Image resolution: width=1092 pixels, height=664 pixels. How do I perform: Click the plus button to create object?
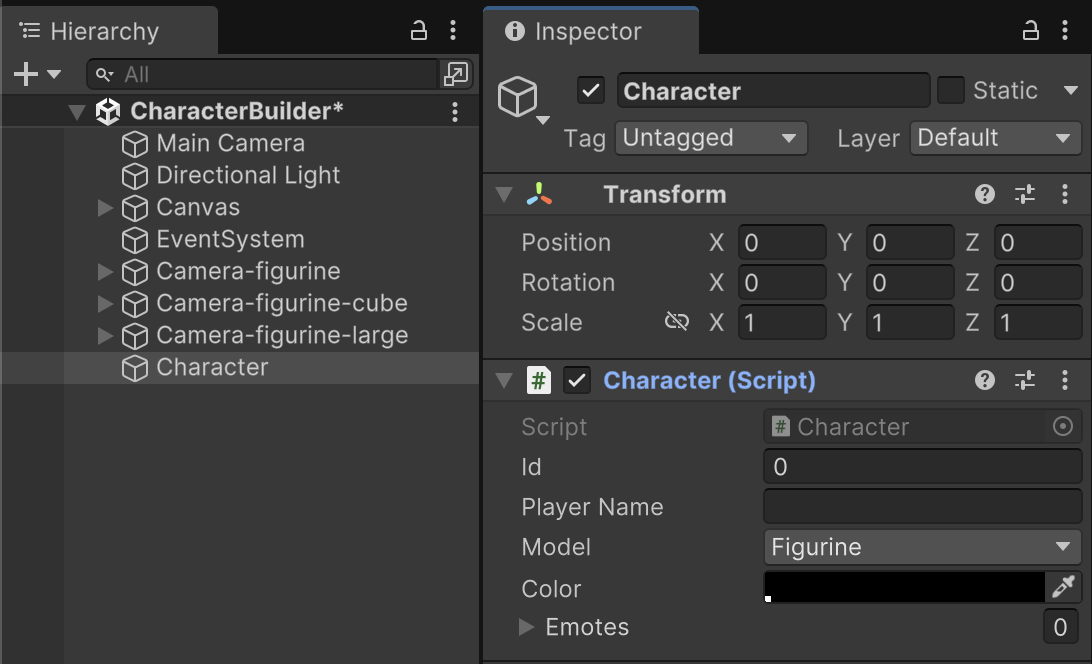click(x=26, y=74)
